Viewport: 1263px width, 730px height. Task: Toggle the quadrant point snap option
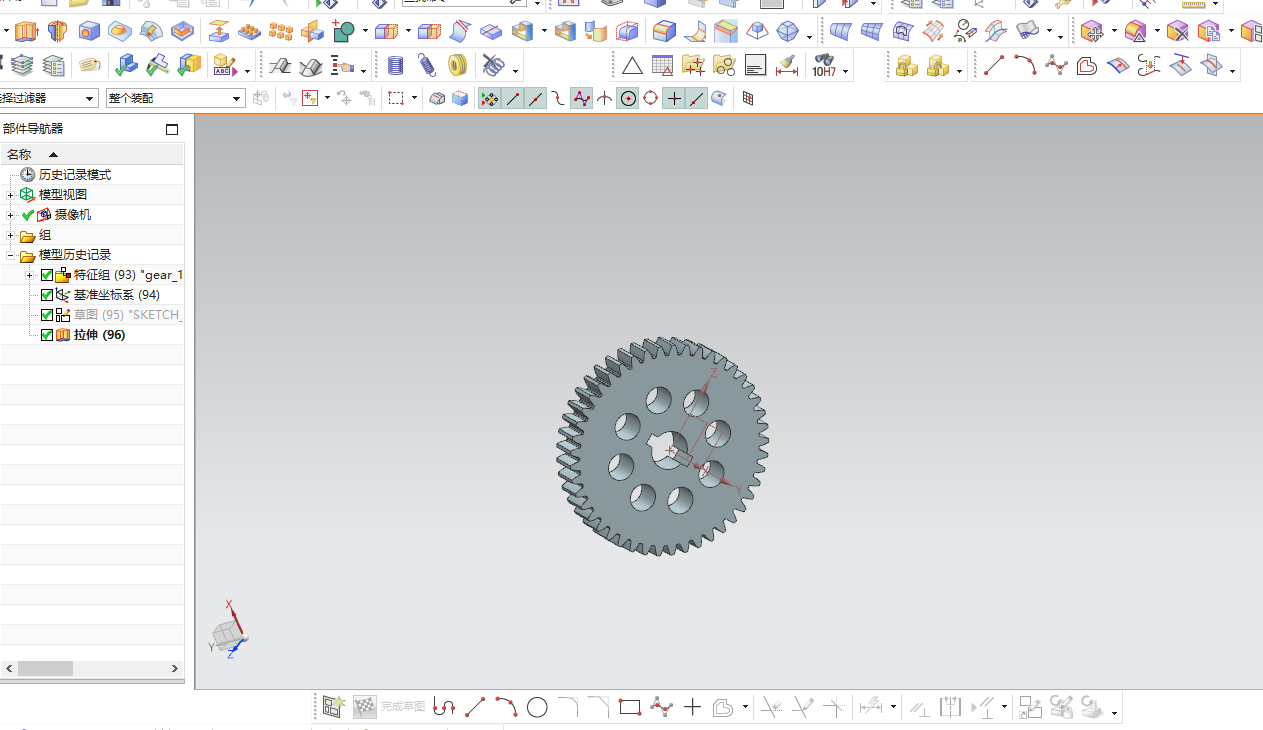651,98
